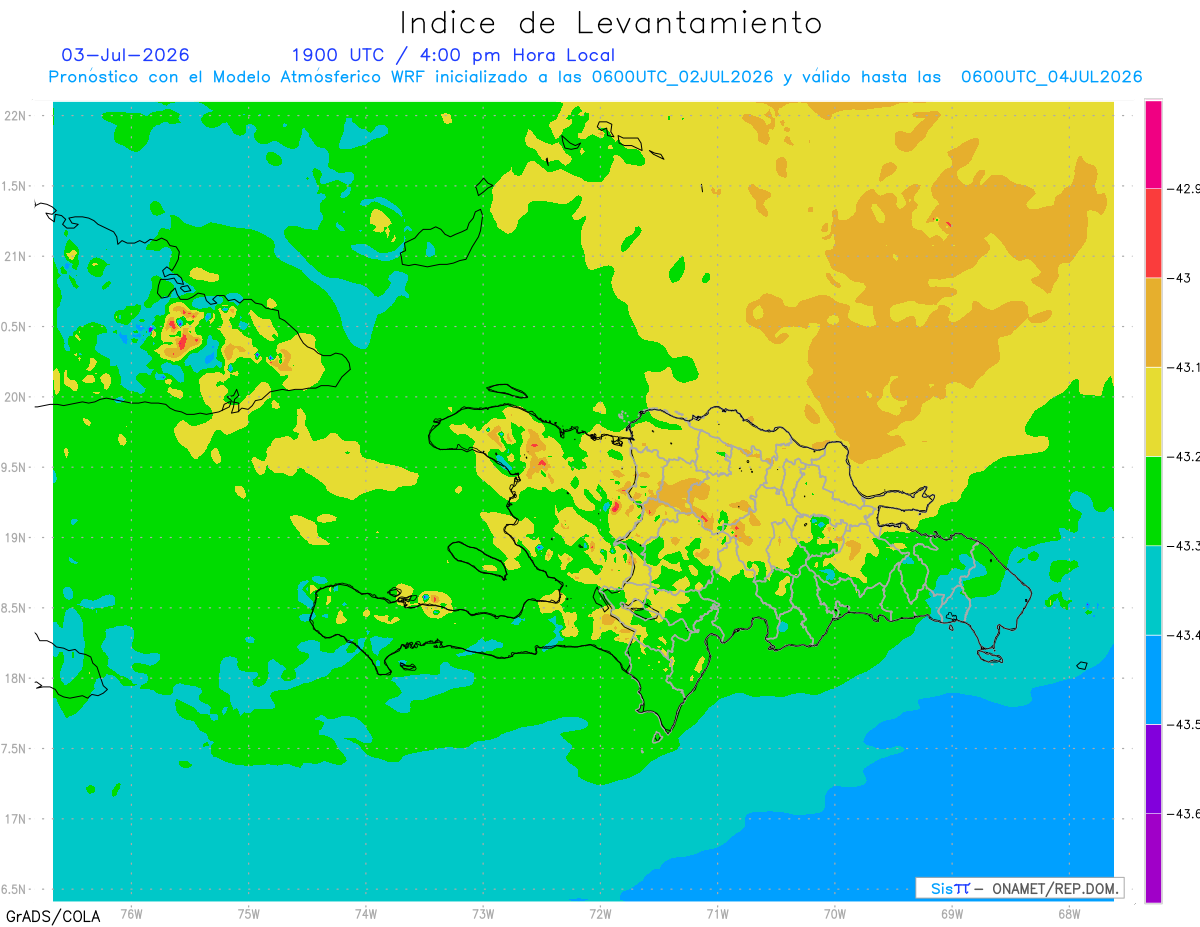This screenshot has width=1200, height=927.
Task: Click the '76W' longitude label
Action: [131, 913]
